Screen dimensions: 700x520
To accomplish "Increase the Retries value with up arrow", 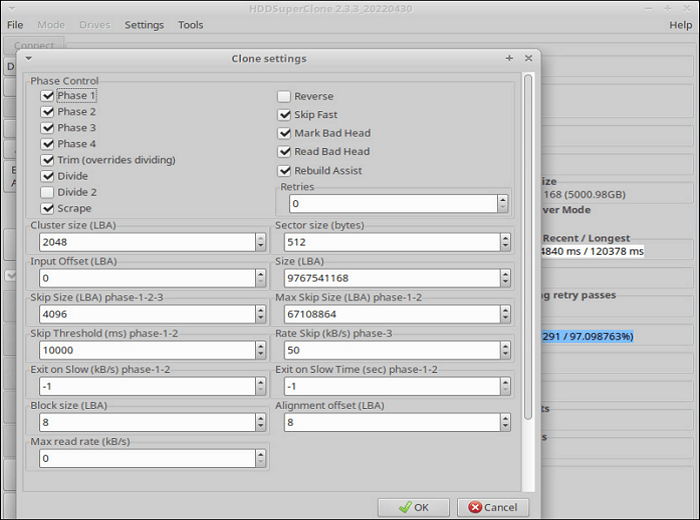I will point(502,199).
